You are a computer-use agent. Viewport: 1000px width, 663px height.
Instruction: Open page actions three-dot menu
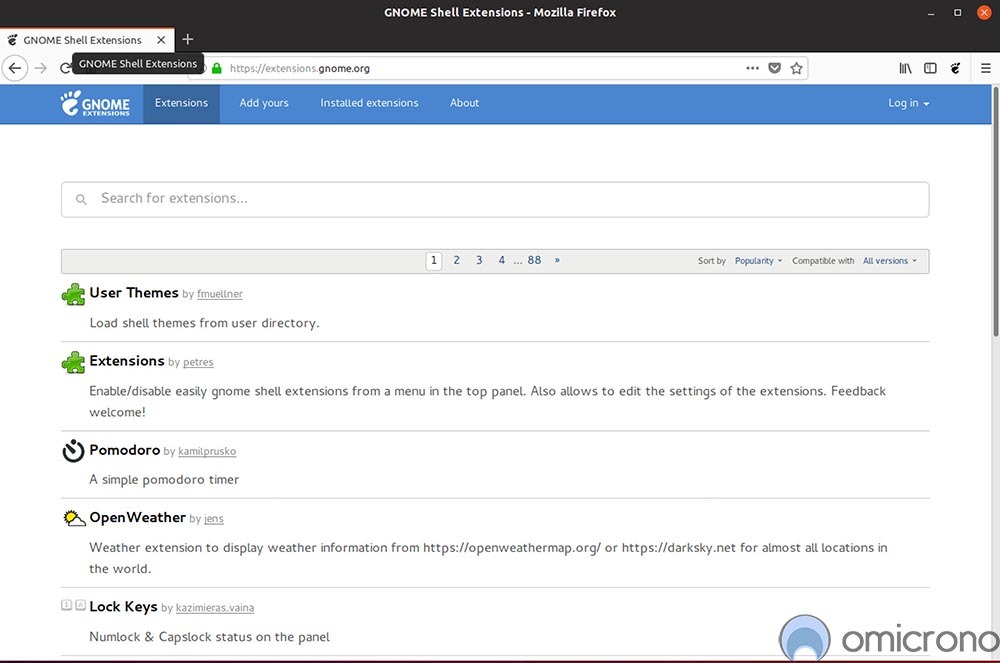(x=753, y=68)
